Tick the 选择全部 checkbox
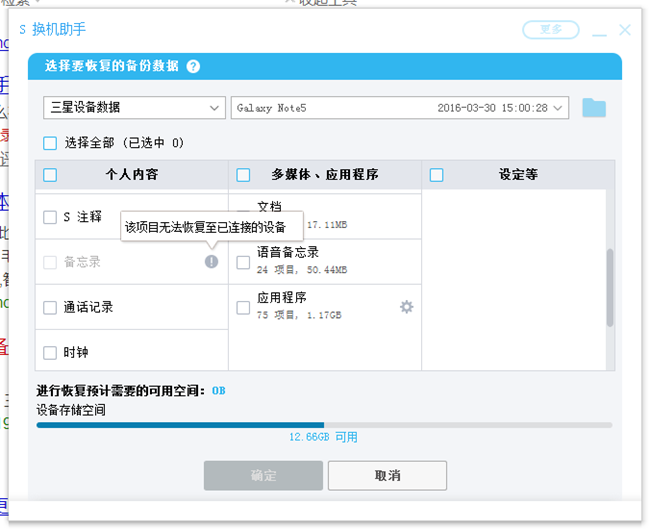The width and height of the screenshot is (650, 529). (51, 143)
